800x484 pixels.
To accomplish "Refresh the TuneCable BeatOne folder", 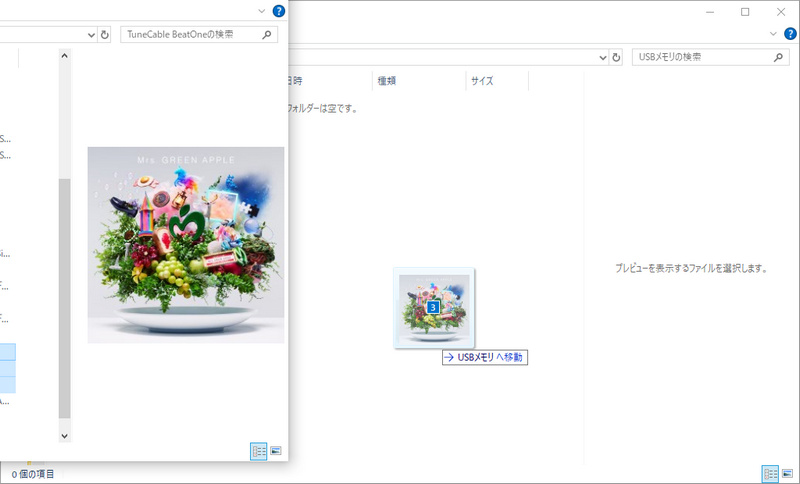I will point(105,35).
